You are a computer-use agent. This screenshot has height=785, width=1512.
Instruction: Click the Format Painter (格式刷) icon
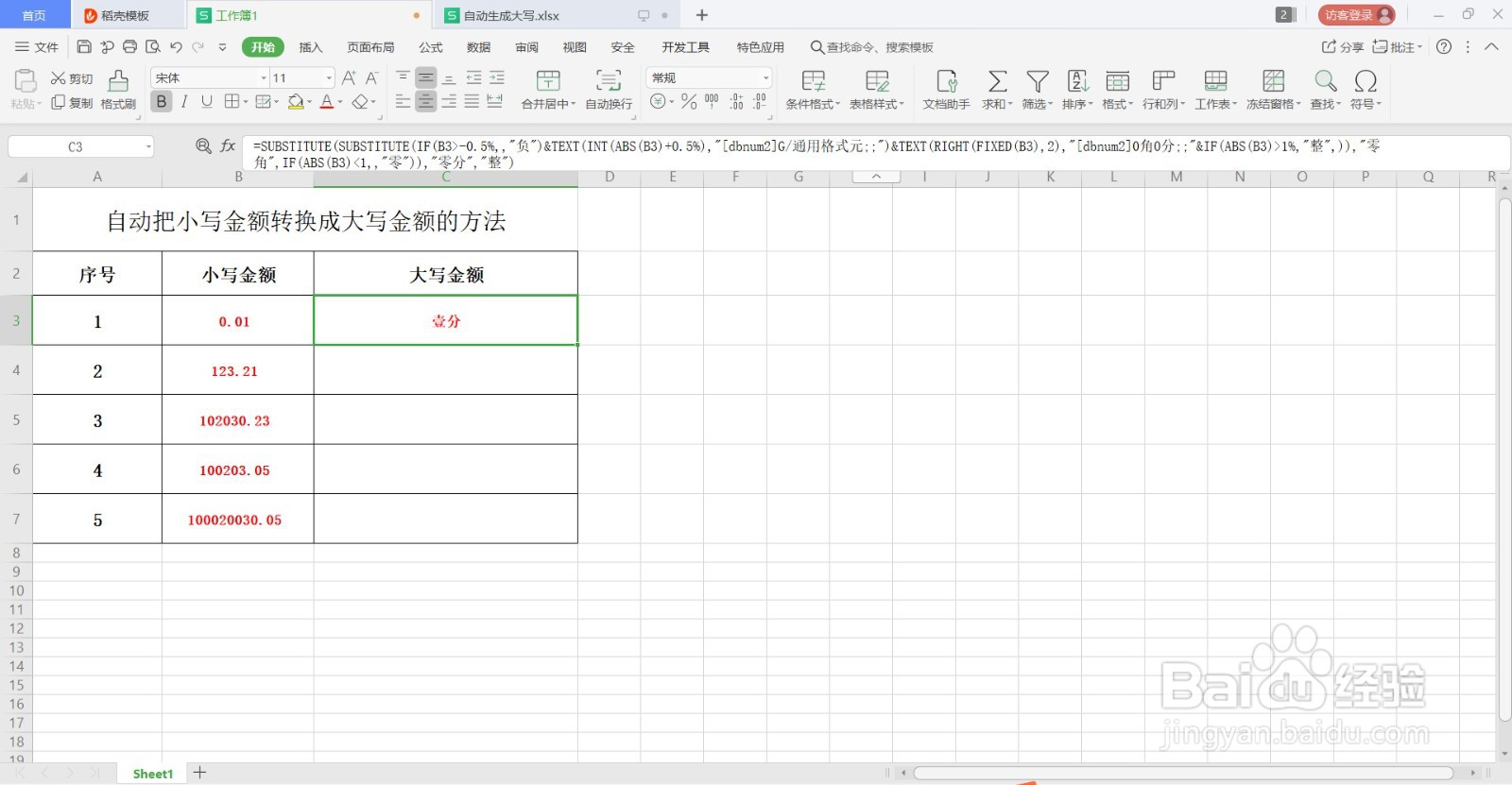[x=118, y=80]
